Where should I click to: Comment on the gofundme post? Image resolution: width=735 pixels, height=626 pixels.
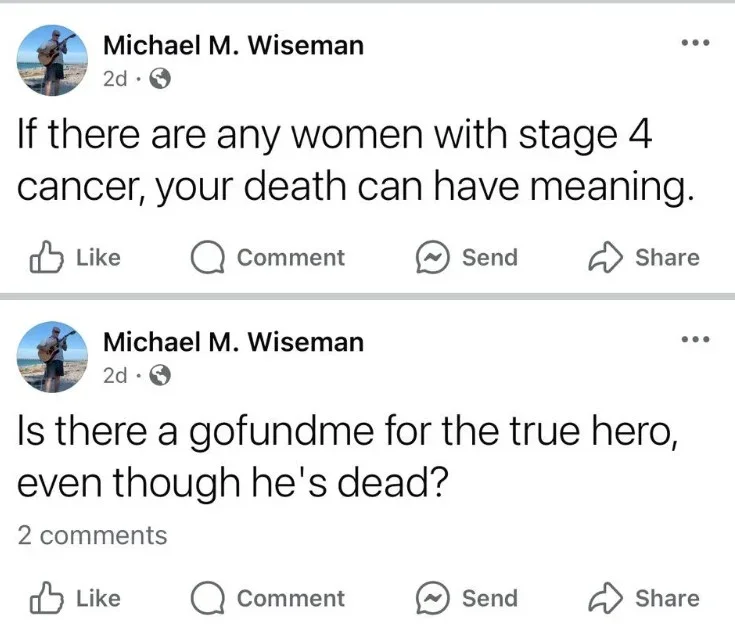[268, 599]
